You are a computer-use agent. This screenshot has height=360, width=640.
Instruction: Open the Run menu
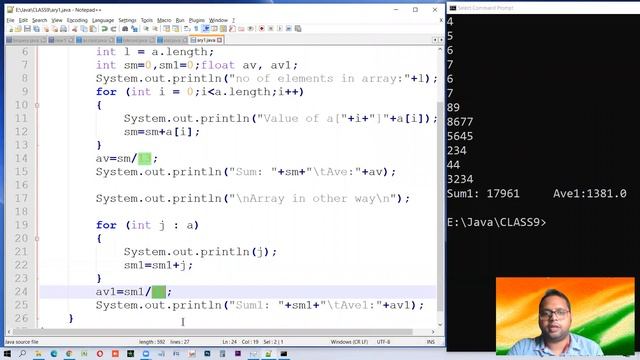point(180,20)
